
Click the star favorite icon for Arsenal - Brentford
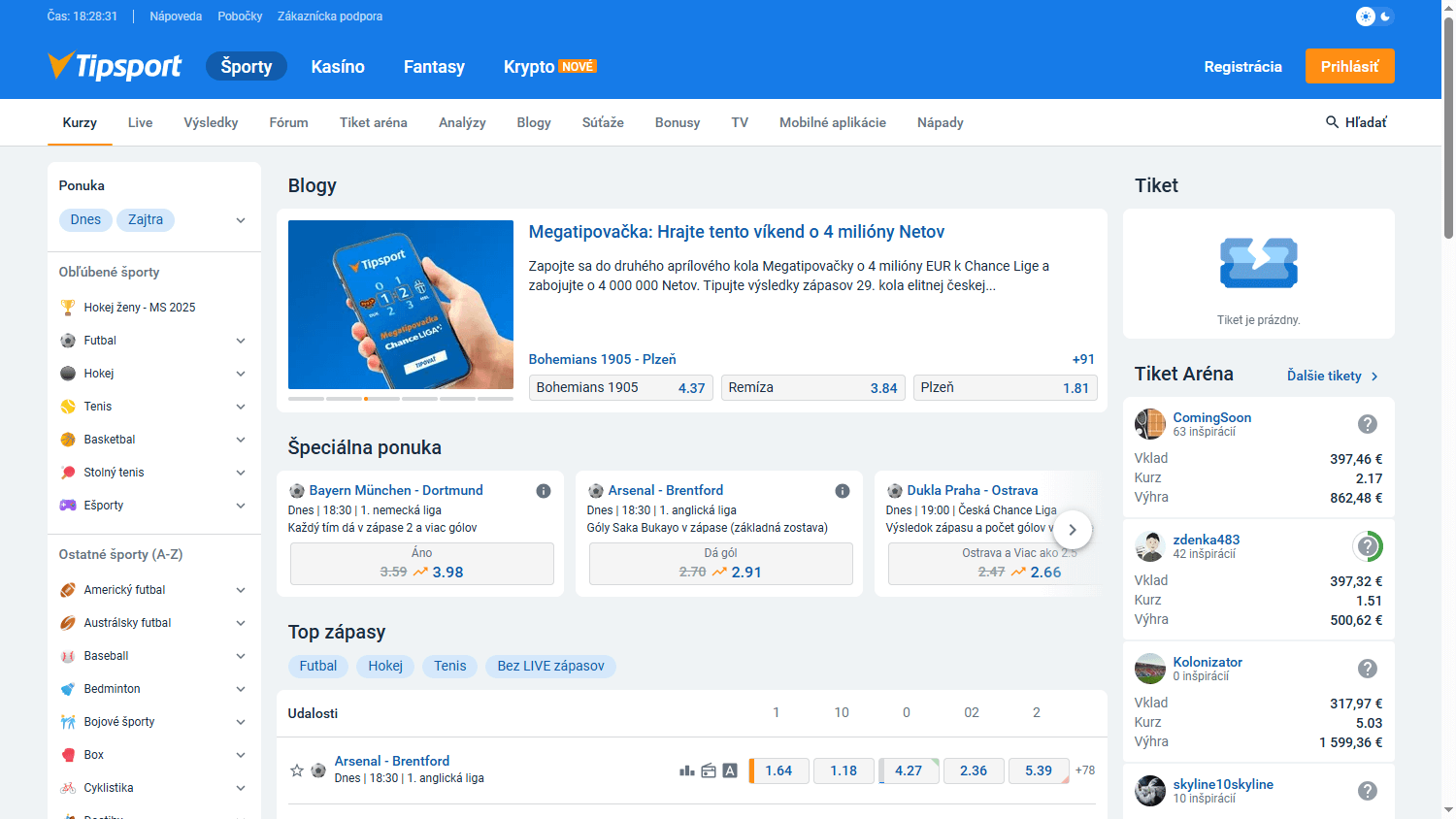click(x=297, y=770)
